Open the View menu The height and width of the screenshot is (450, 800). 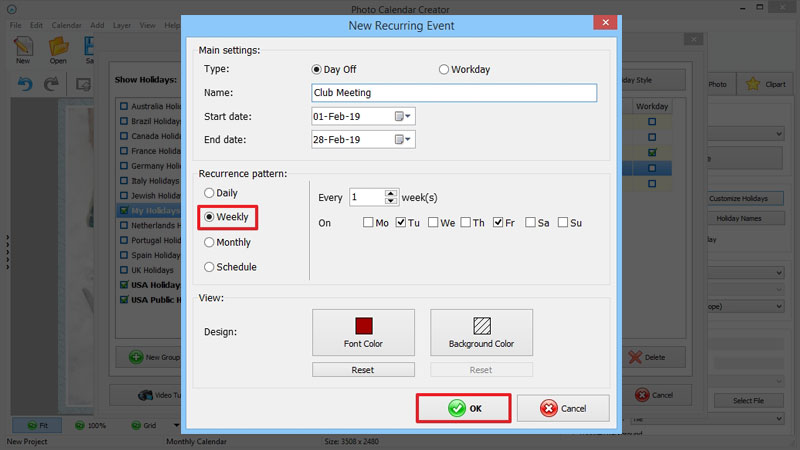click(x=147, y=26)
